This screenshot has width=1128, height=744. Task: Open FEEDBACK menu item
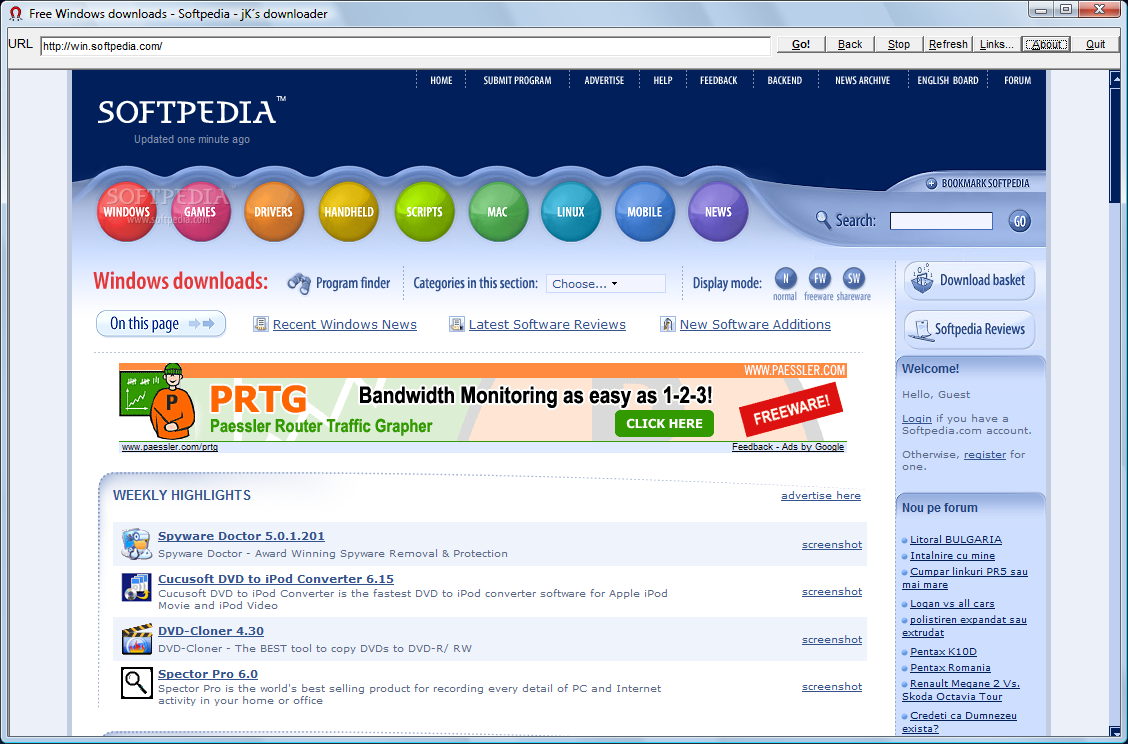(x=719, y=81)
